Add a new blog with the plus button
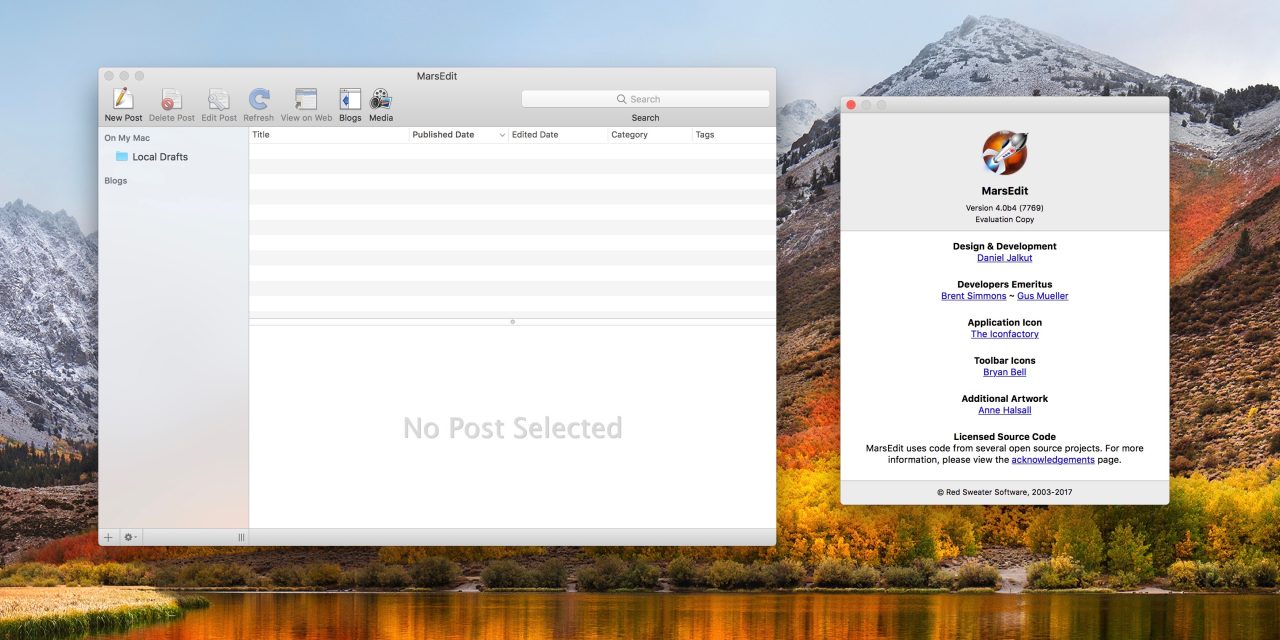1280x640 pixels. pos(108,537)
